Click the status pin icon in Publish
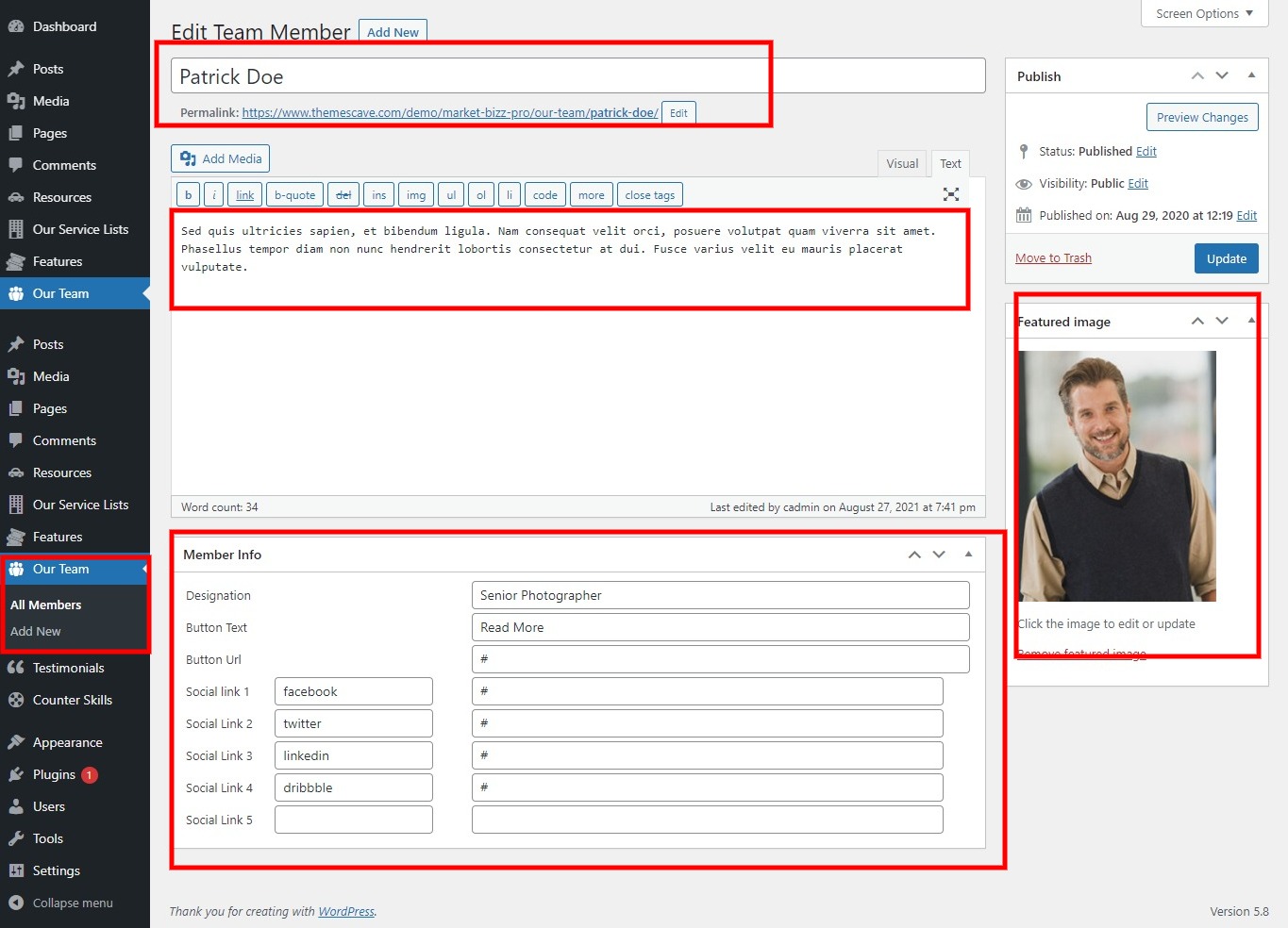Screen dimensions: 1288x928 (1024, 151)
